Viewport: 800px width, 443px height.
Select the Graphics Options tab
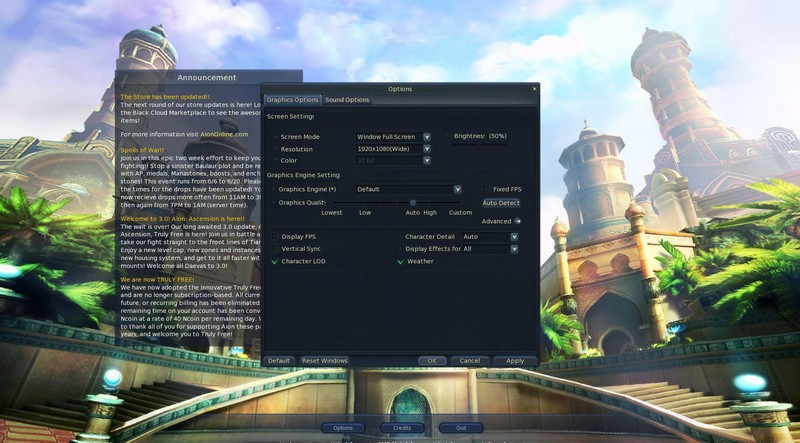[x=292, y=100]
